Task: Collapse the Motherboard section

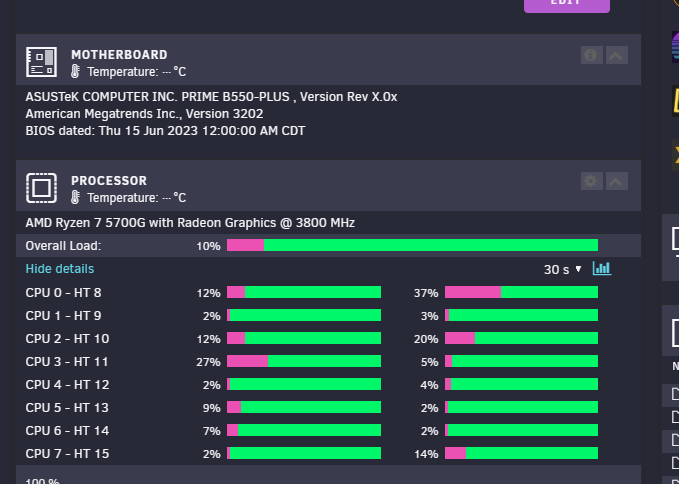Action: pos(617,55)
